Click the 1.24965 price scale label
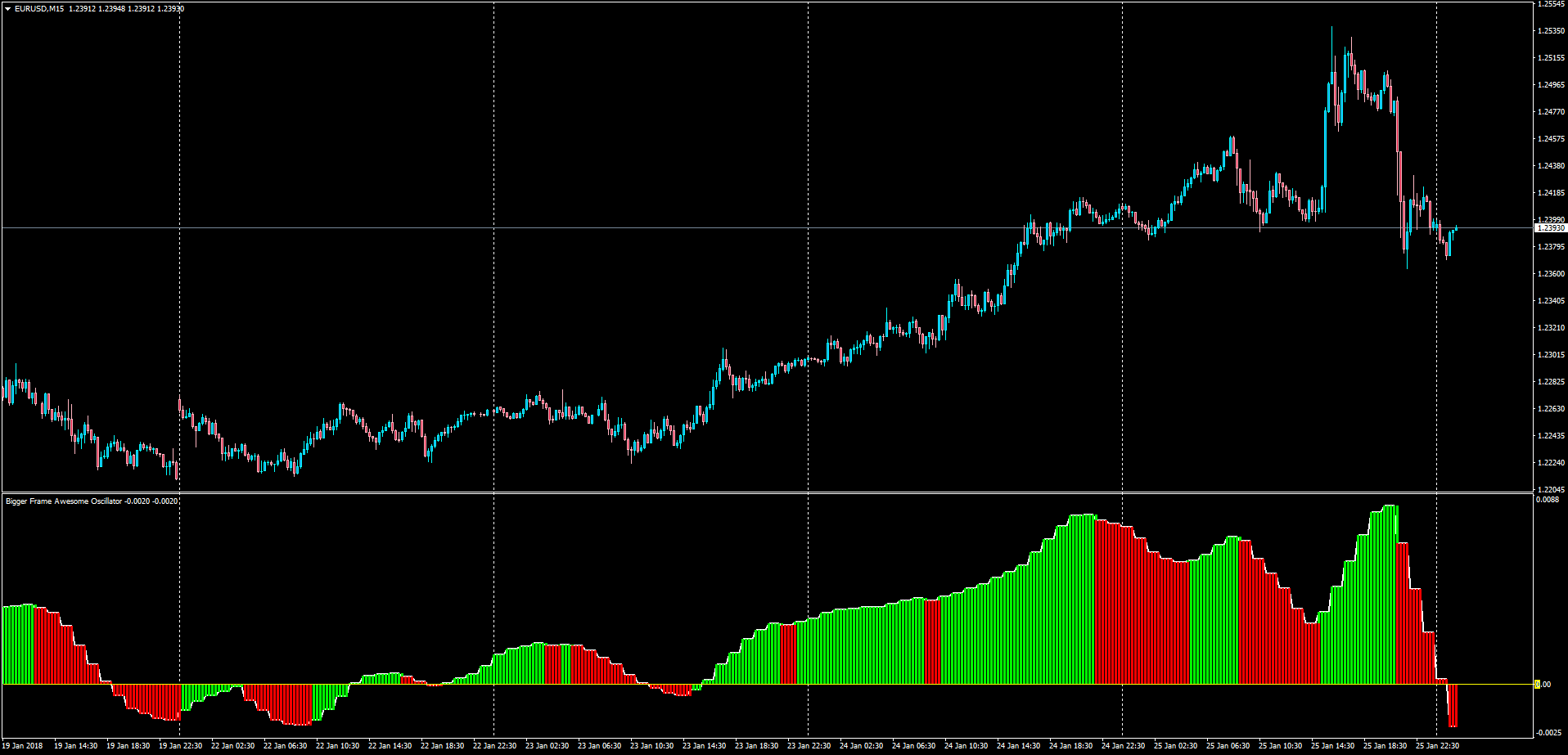This screenshot has height=755, width=1568. 1551,85
